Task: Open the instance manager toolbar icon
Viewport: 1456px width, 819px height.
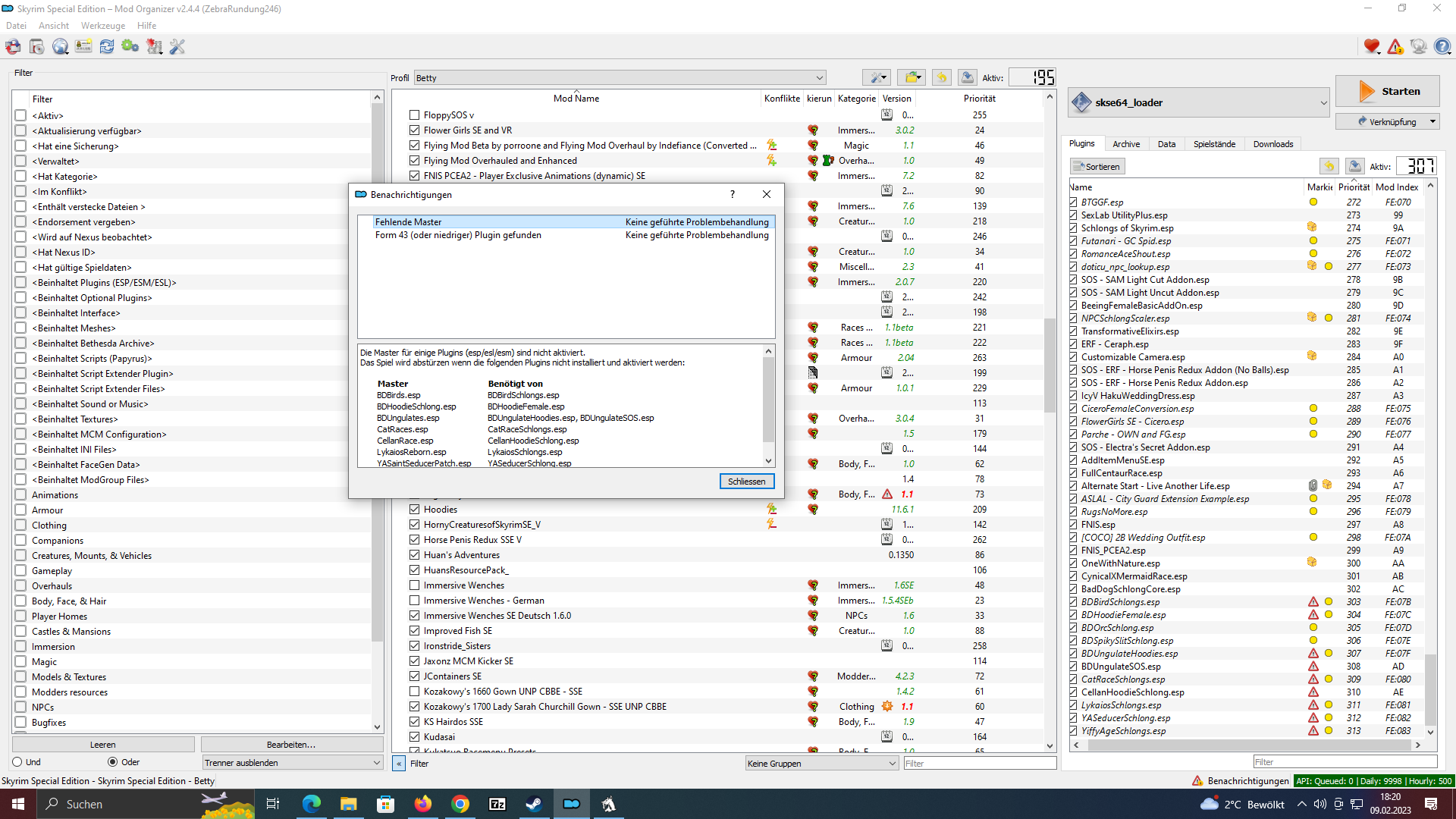Action: click(13, 47)
